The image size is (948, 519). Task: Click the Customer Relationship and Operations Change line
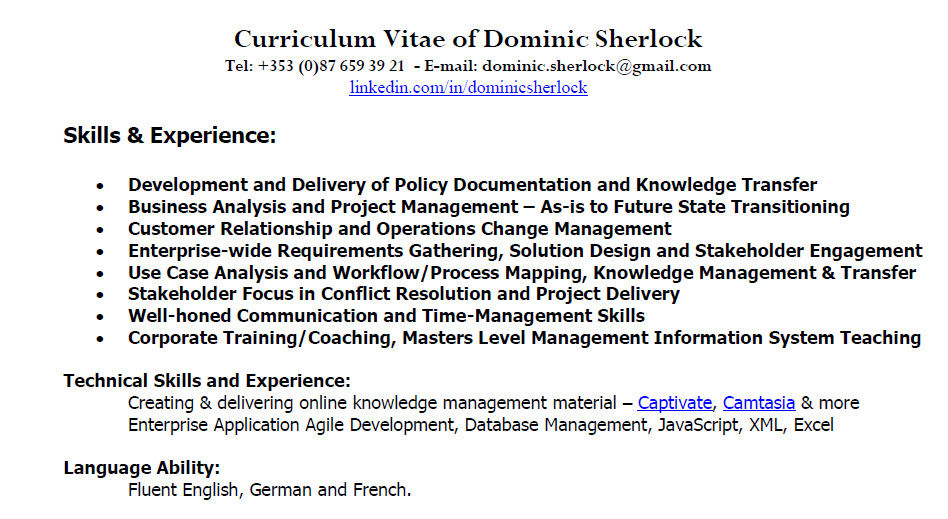click(x=399, y=229)
